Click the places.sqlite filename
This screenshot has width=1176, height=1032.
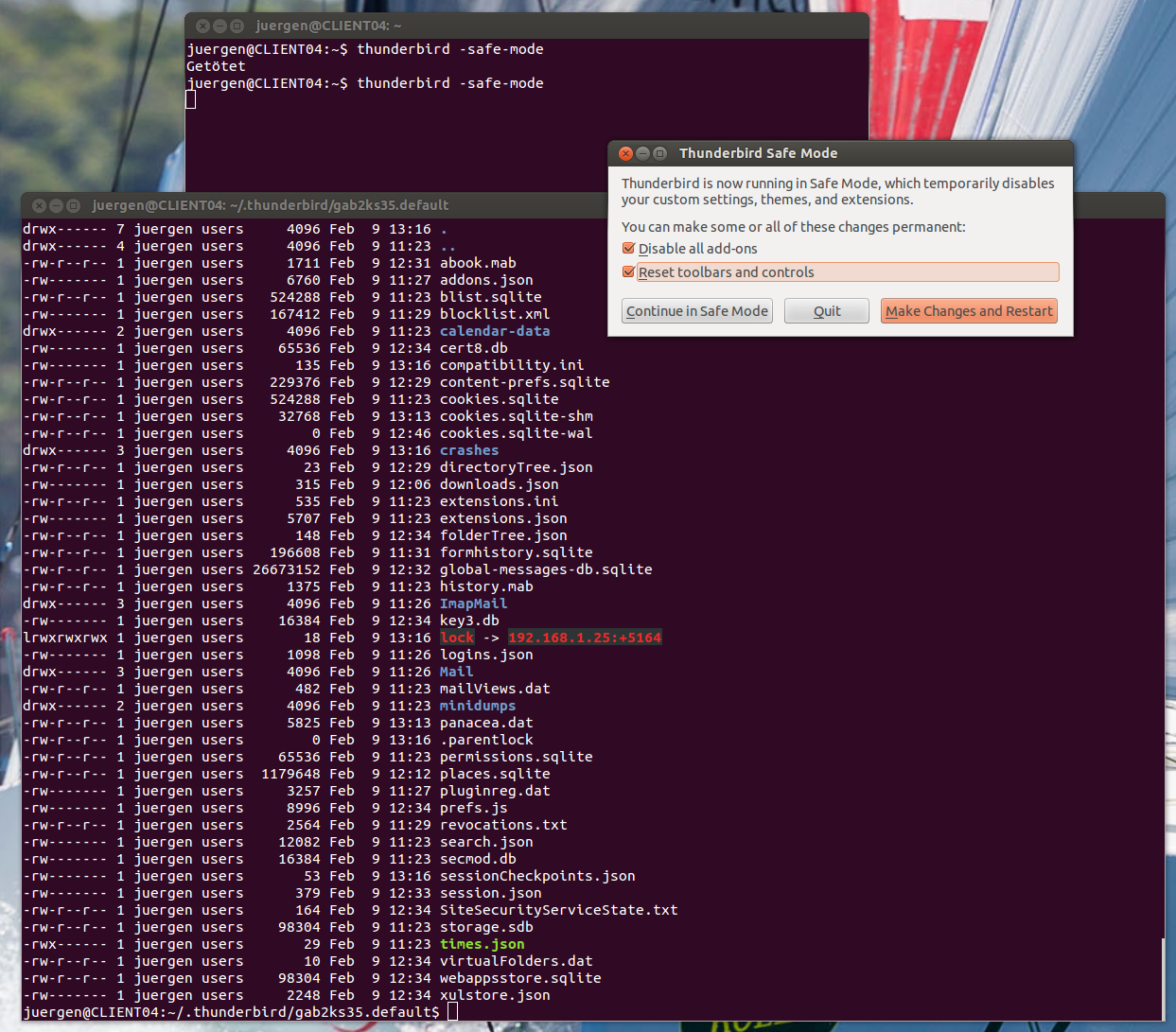(x=495, y=774)
